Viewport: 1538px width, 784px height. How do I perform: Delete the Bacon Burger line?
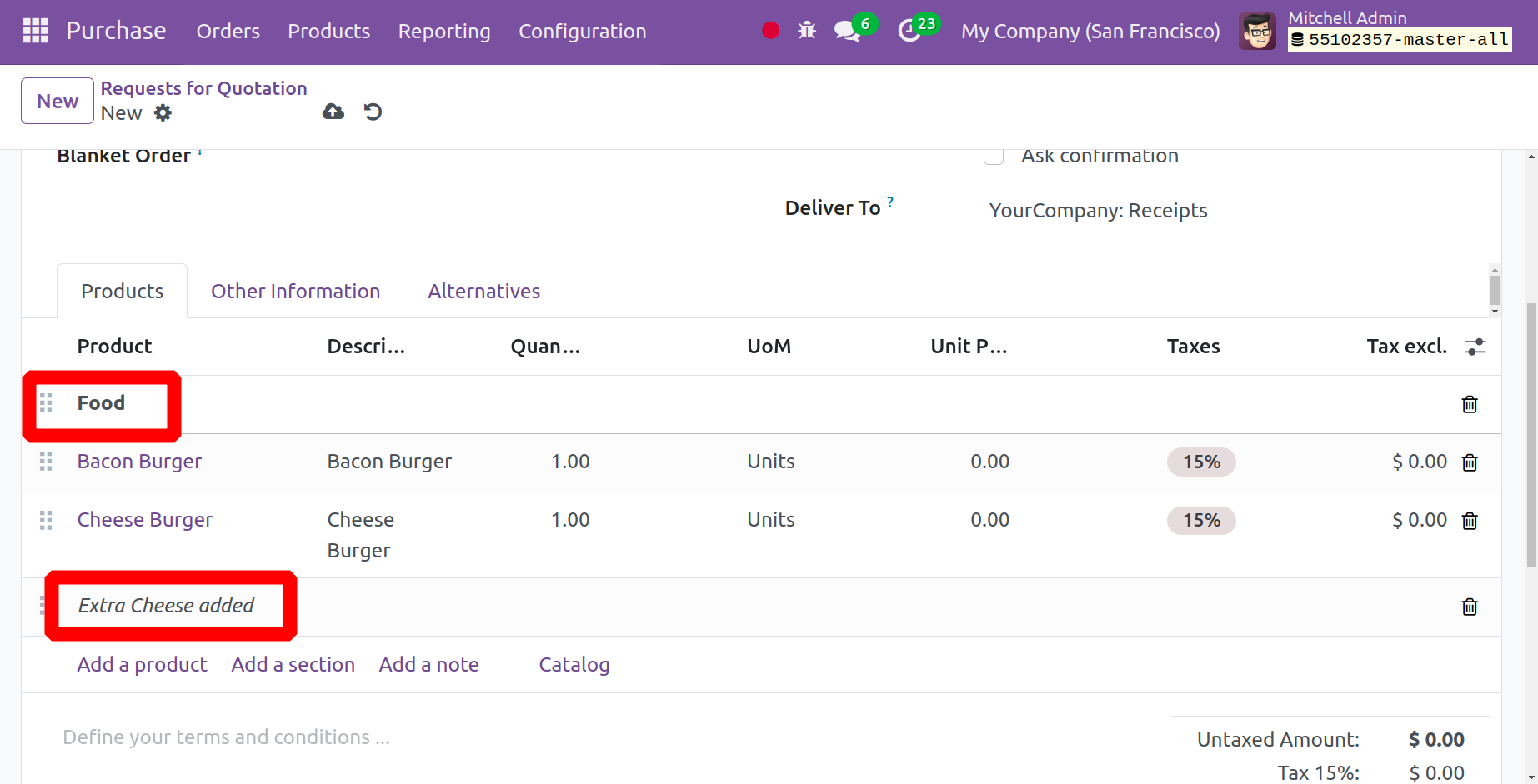1470,462
